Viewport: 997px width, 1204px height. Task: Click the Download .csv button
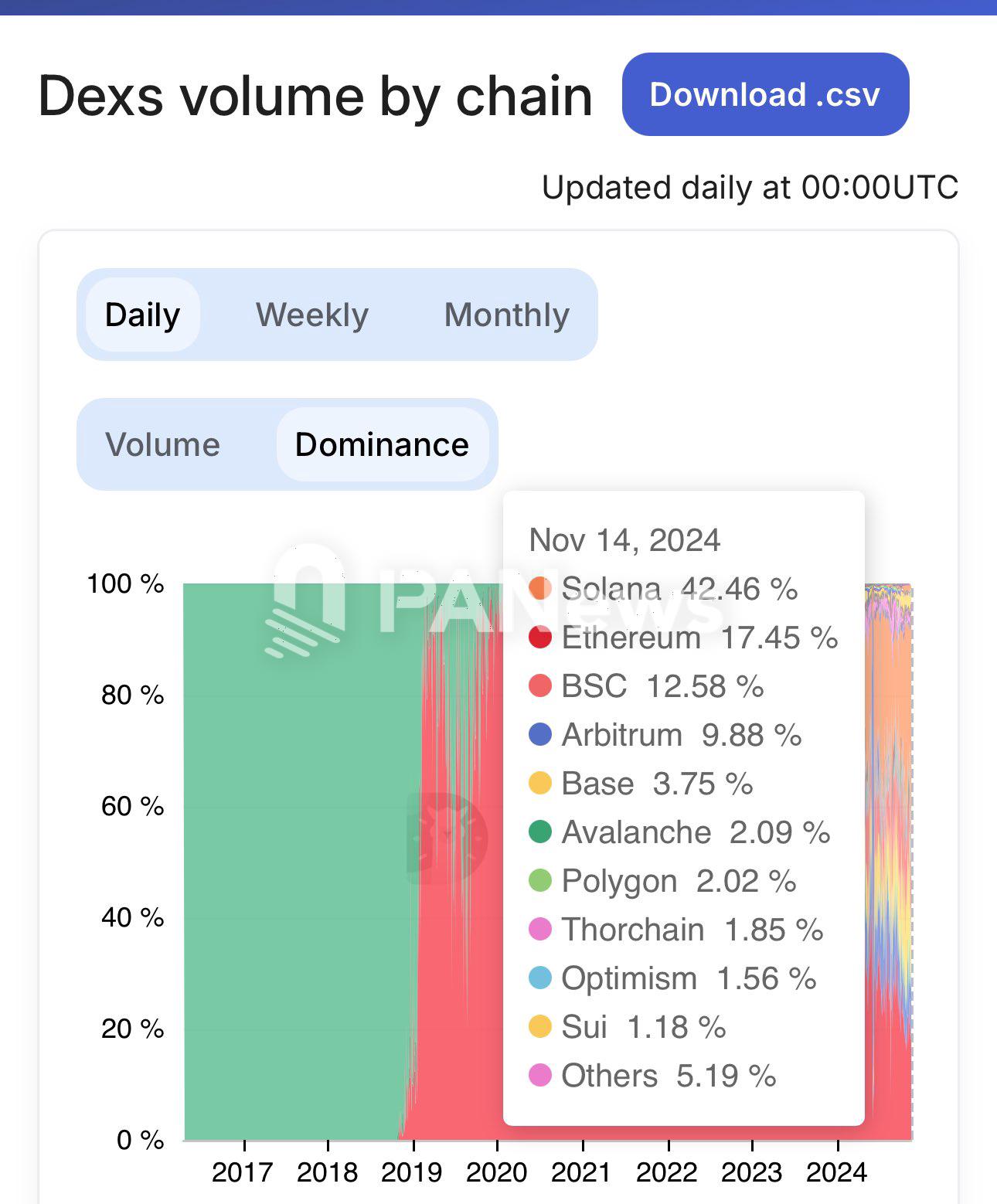(x=766, y=95)
